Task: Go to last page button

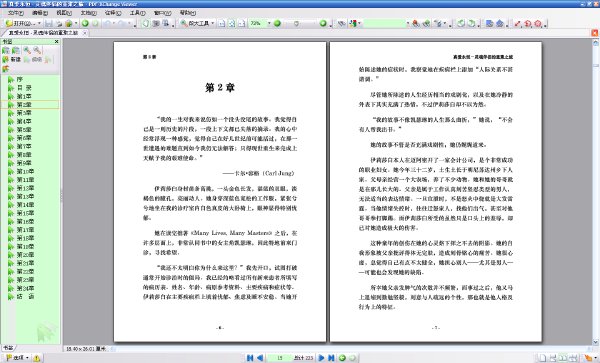Action: point(331,358)
